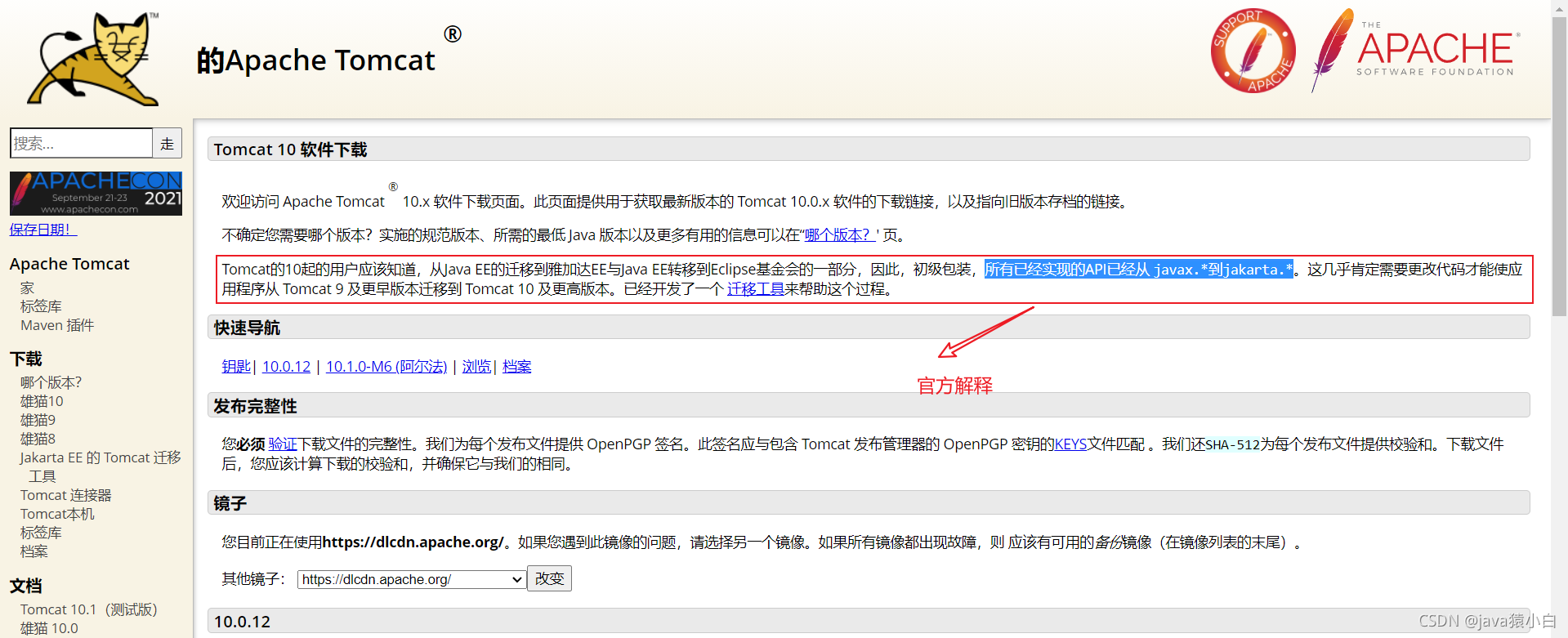
Task: Open the KEYS file link
Action: [1070, 444]
